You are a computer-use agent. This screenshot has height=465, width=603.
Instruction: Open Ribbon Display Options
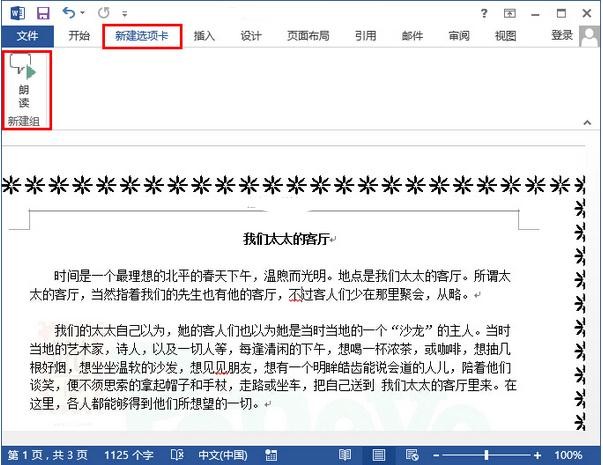click(x=510, y=13)
